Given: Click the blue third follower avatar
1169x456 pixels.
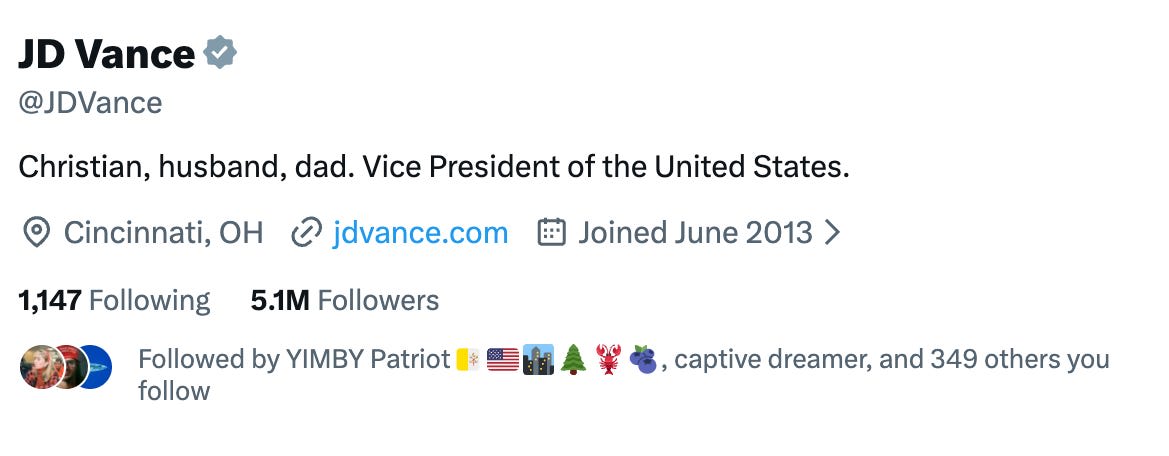Looking at the screenshot, I should (x=96, y=367).
